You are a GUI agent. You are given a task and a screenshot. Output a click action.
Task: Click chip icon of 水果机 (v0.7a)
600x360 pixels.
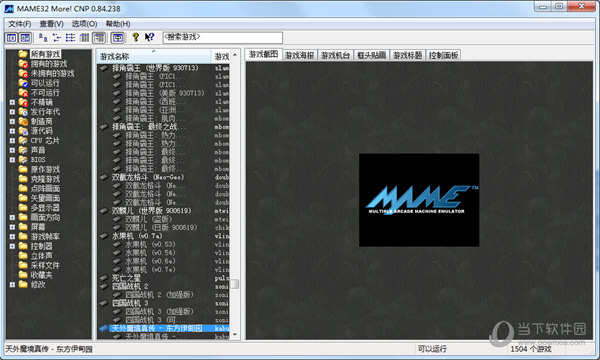click(x=104, y=236)
